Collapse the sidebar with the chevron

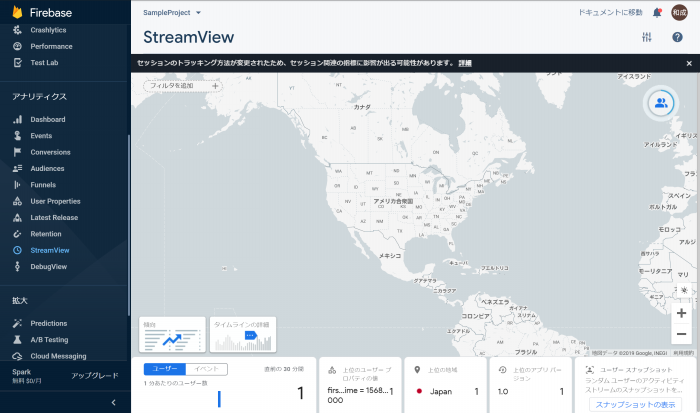click(x=113, y=402)
